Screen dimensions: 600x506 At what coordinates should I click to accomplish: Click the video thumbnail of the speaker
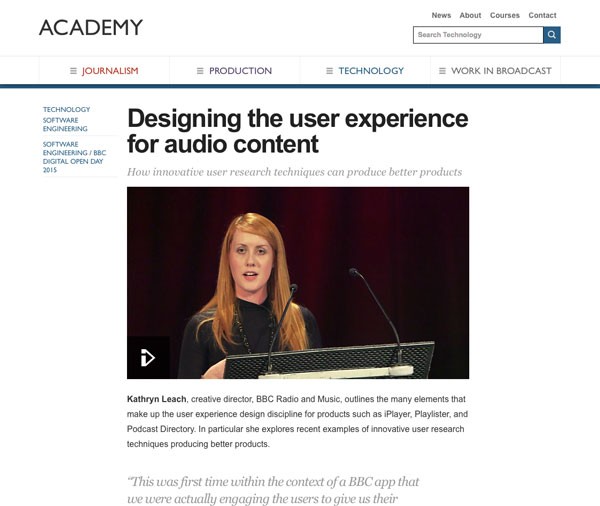coord(298,283)
